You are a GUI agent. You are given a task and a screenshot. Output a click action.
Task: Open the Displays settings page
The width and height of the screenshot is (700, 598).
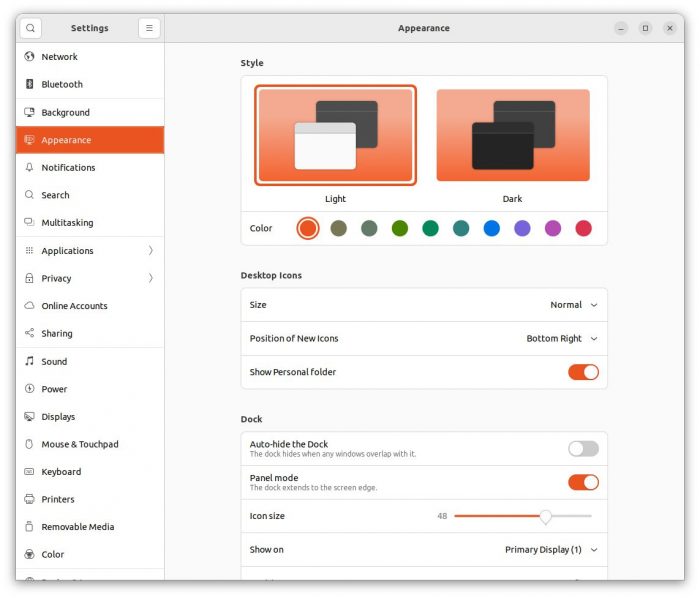pyautogui.click(x=58, y=417)
